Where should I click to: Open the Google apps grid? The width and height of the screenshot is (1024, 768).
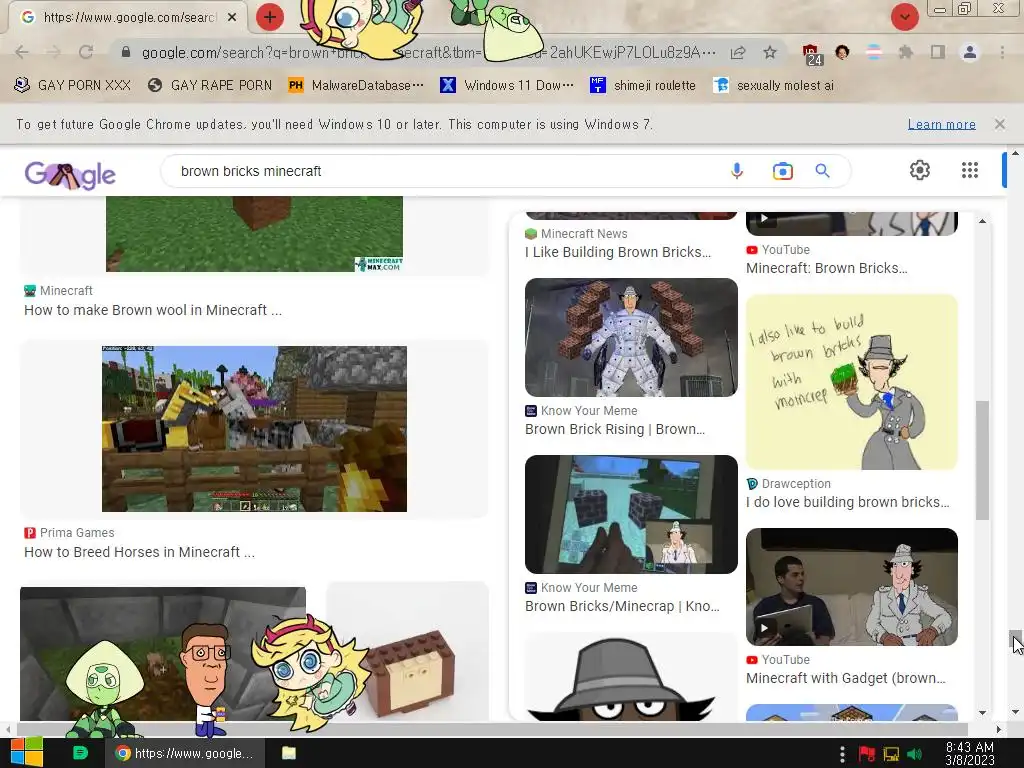[970, 170]
